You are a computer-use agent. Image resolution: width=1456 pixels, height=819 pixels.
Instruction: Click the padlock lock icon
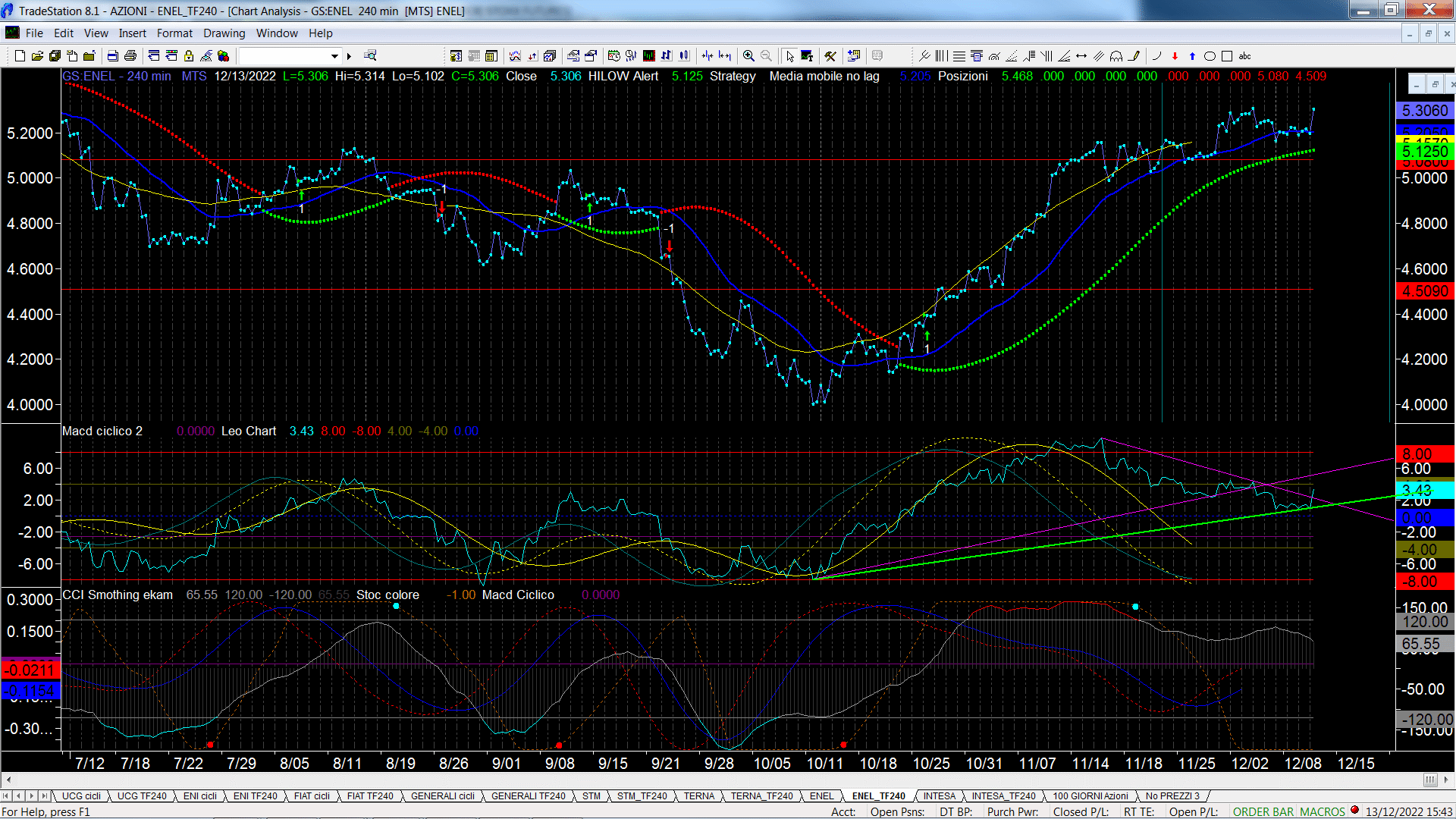point(189,56)
